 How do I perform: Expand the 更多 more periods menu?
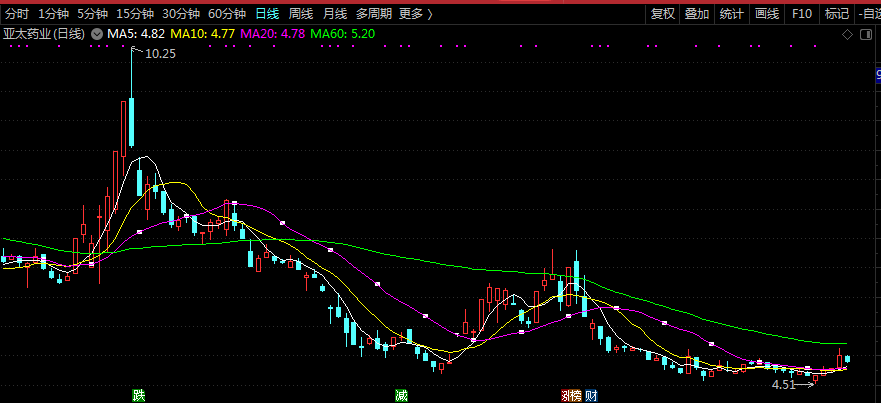pos(416,14)
